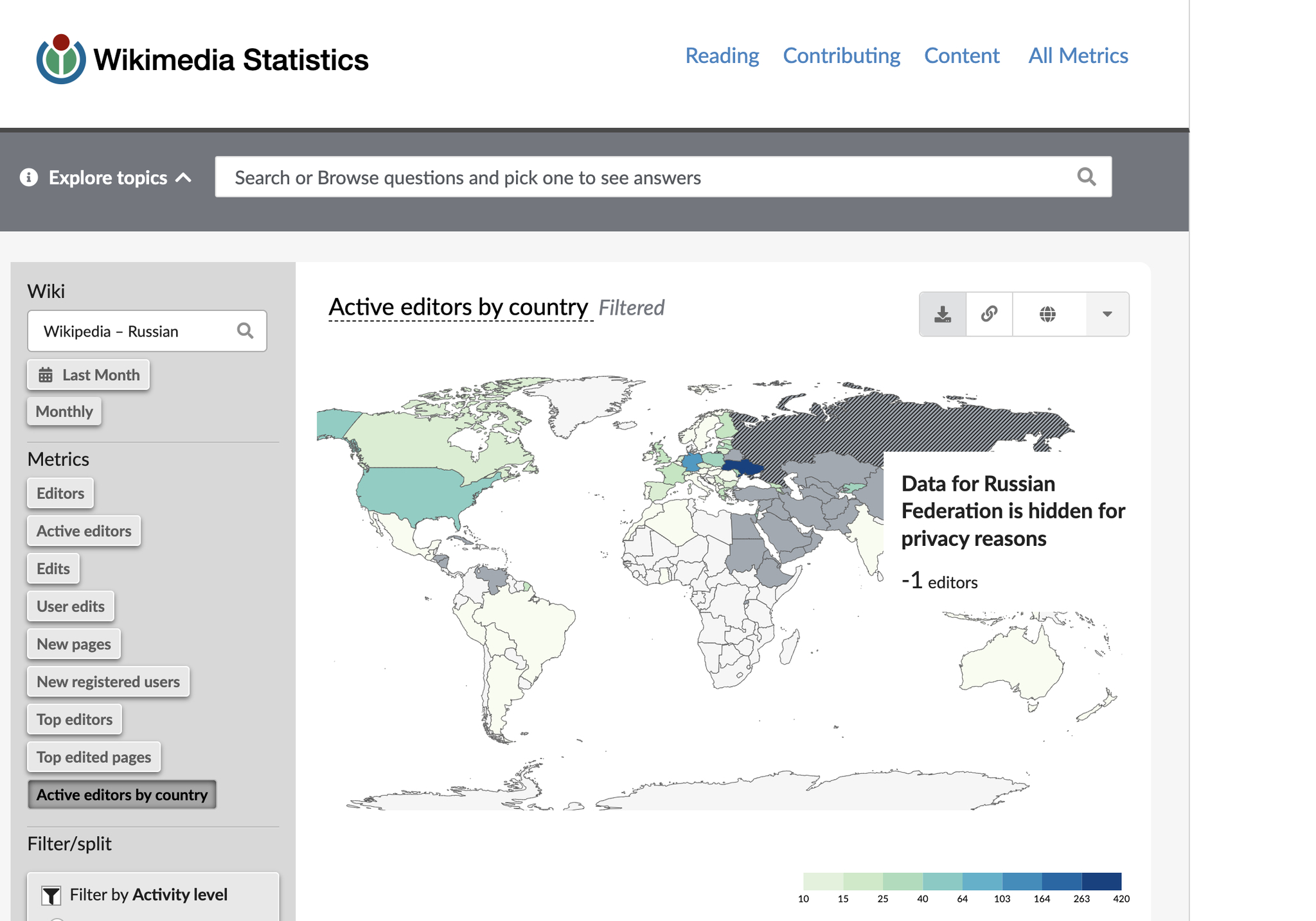
Task: Click Australia on the map
Action: (x=1012, y=665)
